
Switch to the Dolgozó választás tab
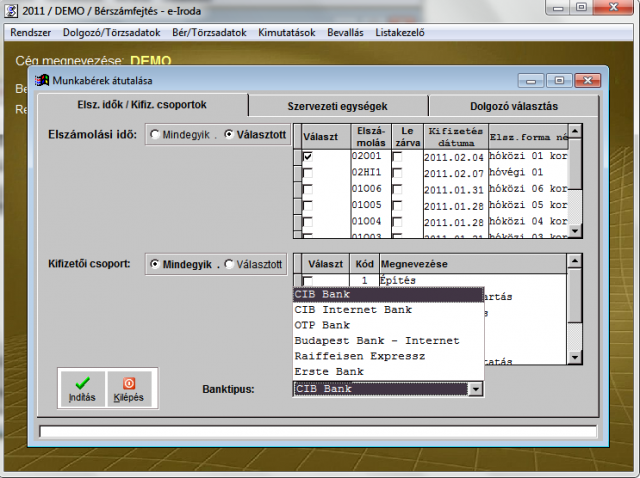(514, 106)
